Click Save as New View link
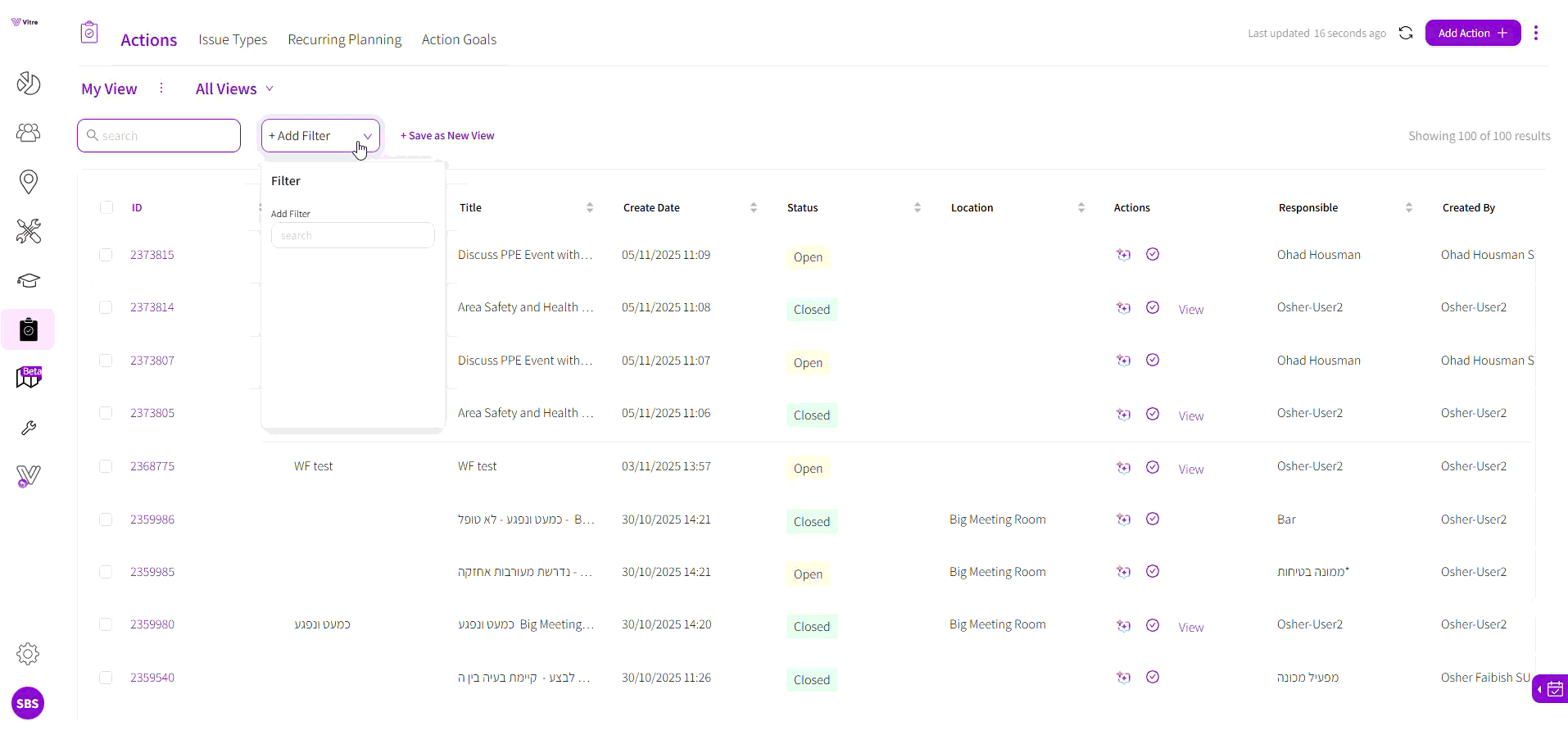The height and width of the screenshot is (744, 1568). click(447, 136)
